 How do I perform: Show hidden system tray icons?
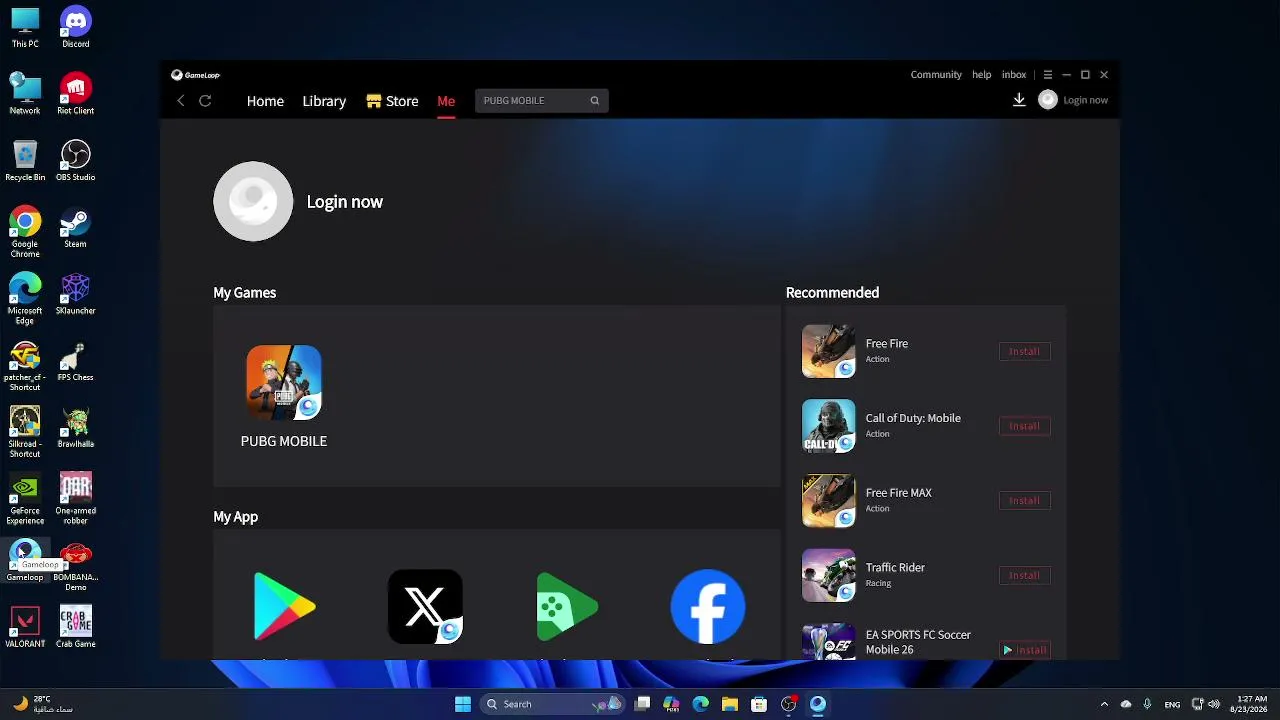(1104, 704)
